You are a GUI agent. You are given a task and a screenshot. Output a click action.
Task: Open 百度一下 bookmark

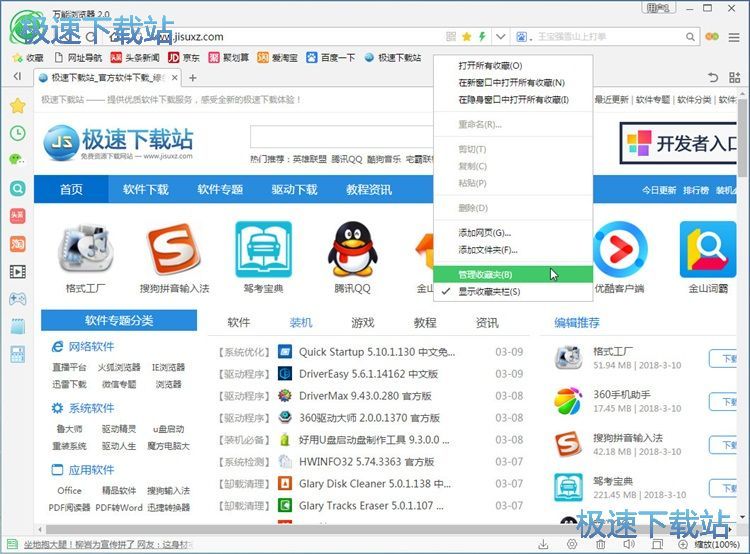tap(331, 57)
